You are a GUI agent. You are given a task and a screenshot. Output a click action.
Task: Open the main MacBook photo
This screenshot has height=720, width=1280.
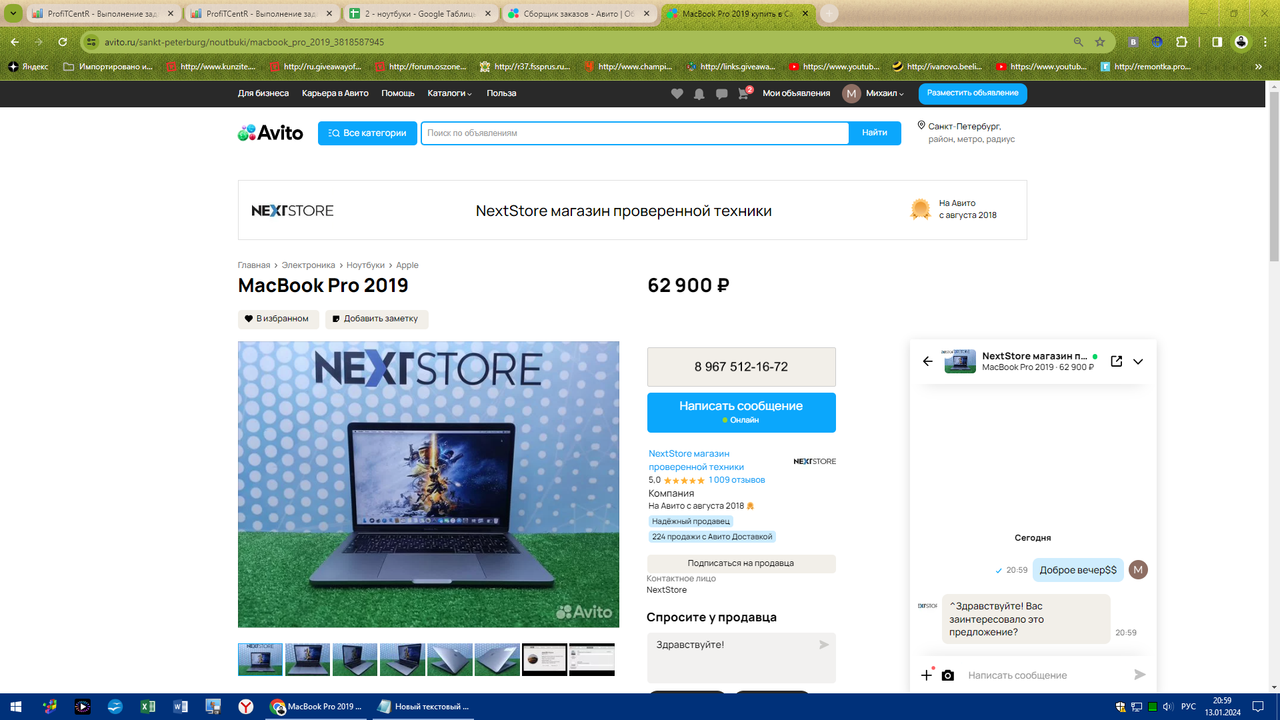tap(428, 484)
